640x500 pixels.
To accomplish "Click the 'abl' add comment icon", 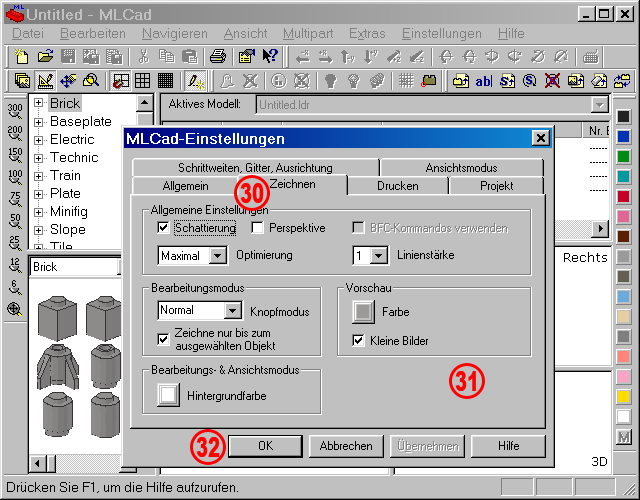I will coord(484,81).
